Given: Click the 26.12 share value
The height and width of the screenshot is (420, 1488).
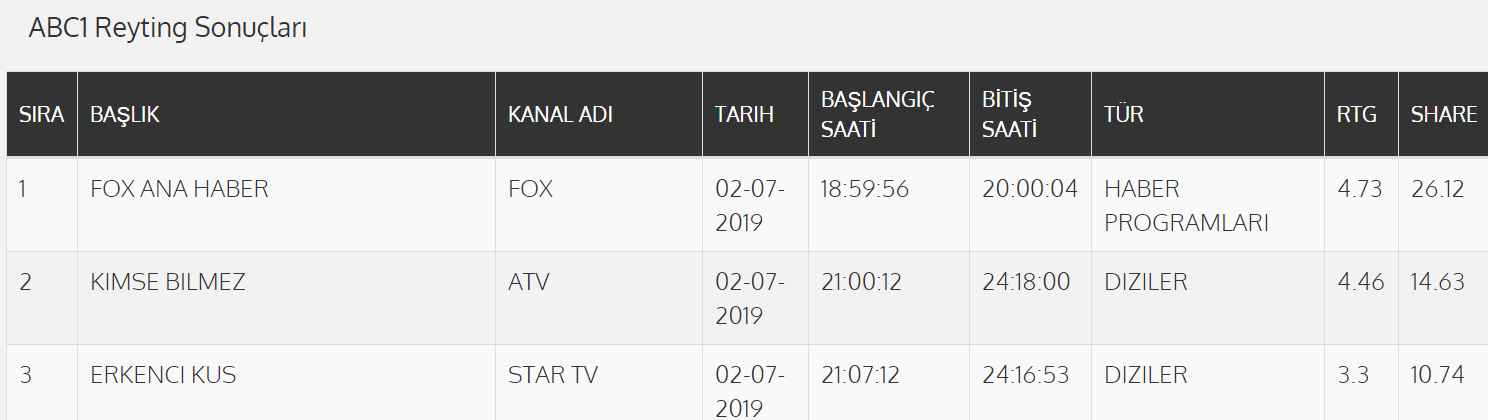Looking at the screenshot, I should coord(1437,189).
